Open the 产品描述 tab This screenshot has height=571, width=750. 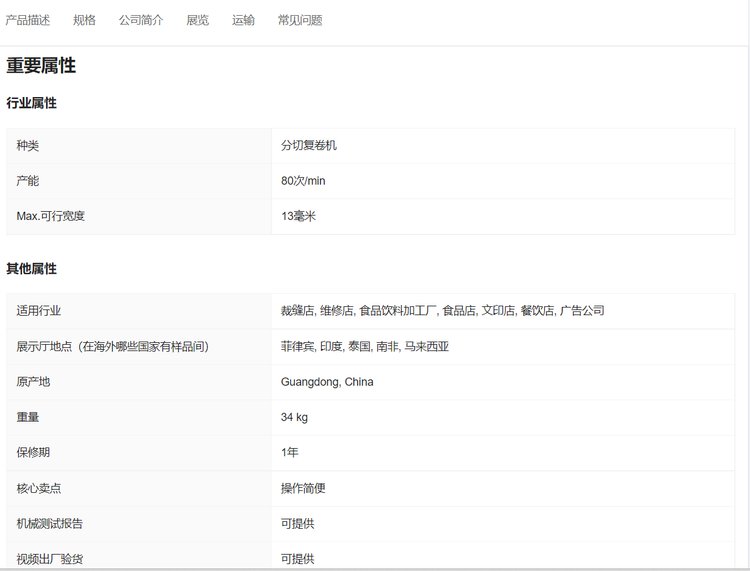coord(28,20)
